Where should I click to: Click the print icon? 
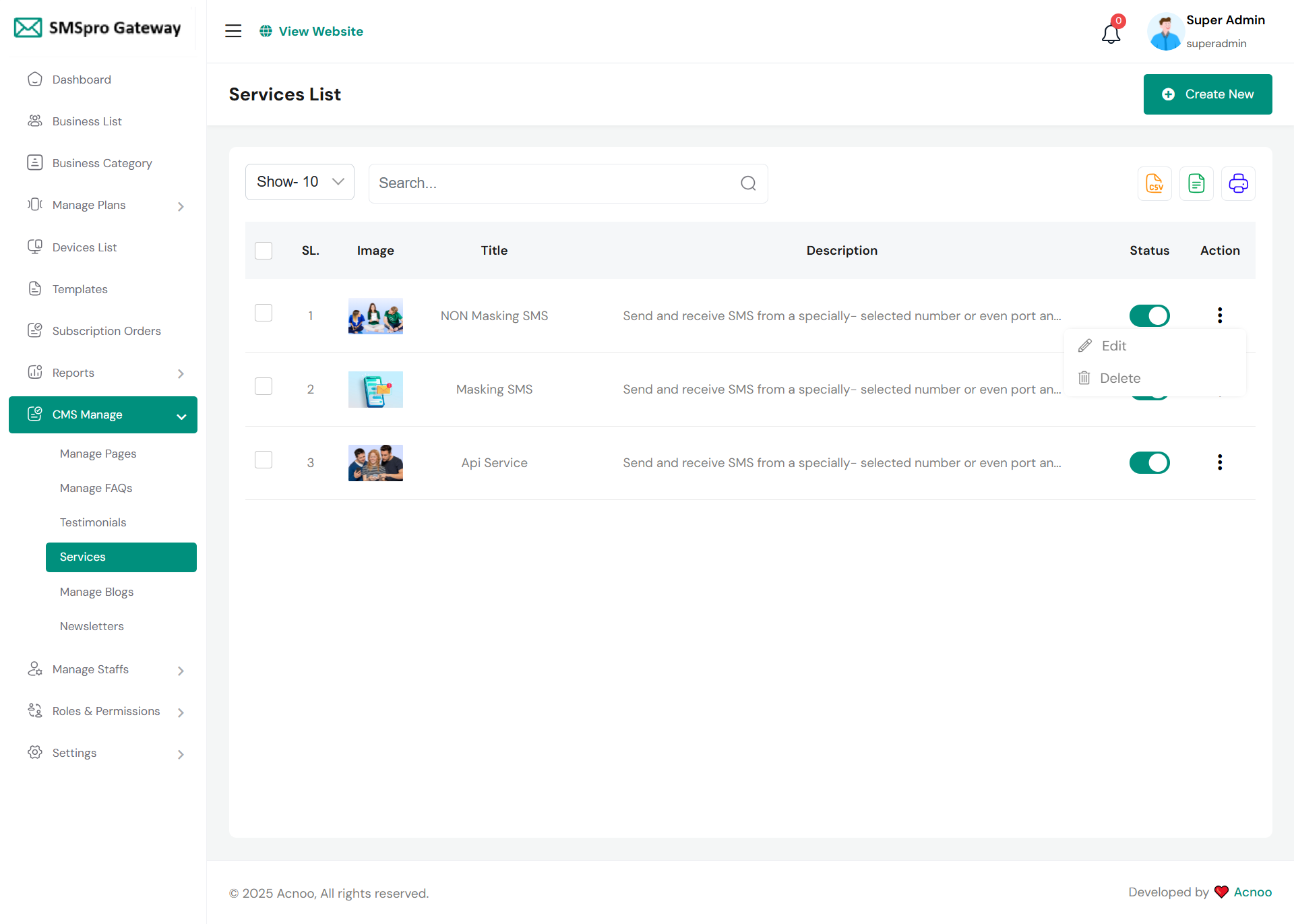coord(1238,183)
